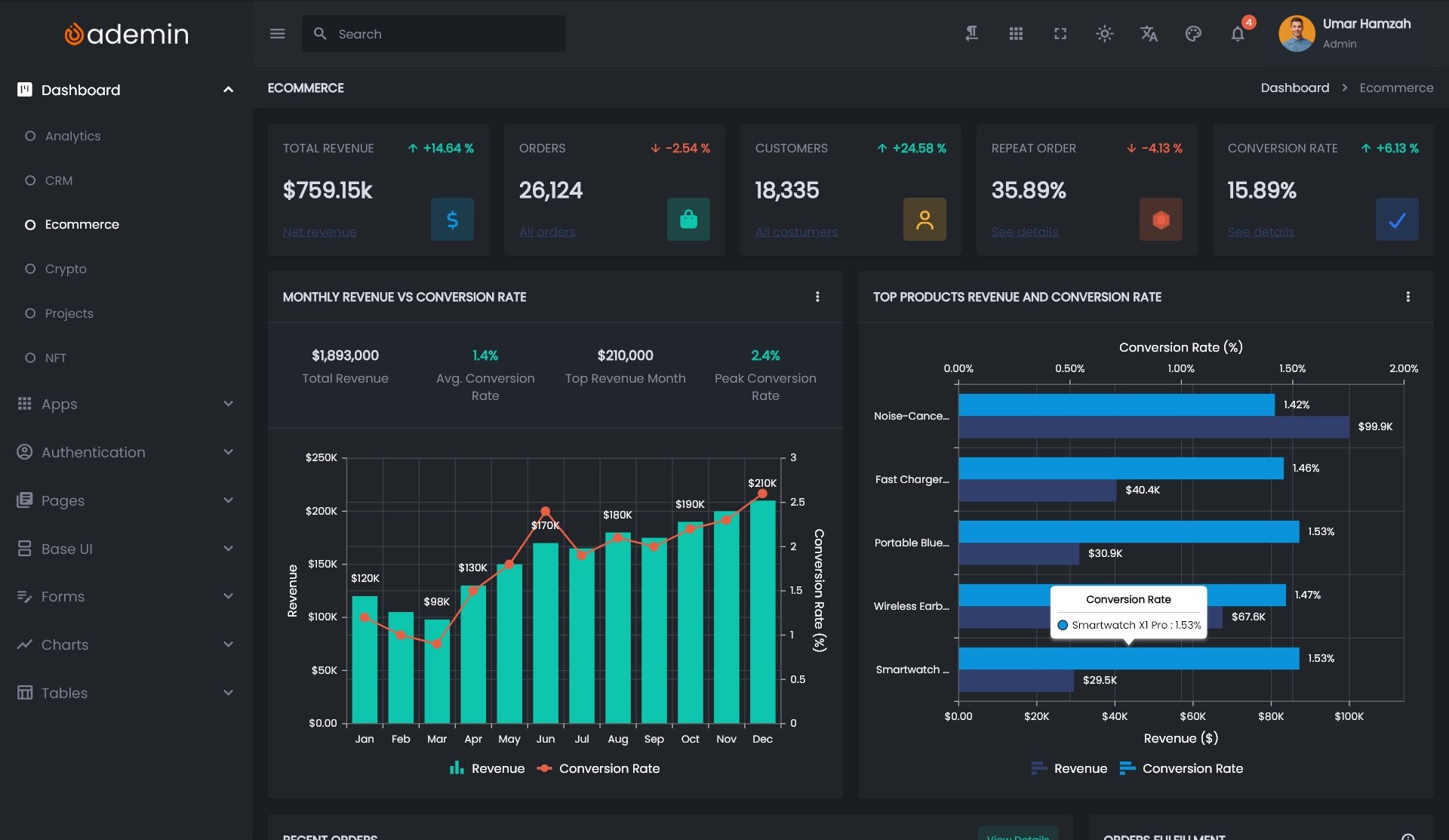Toggle Revenue series in monthly chart legend
The height and width of the screenshot is (840, 1449).
(487, 768)
